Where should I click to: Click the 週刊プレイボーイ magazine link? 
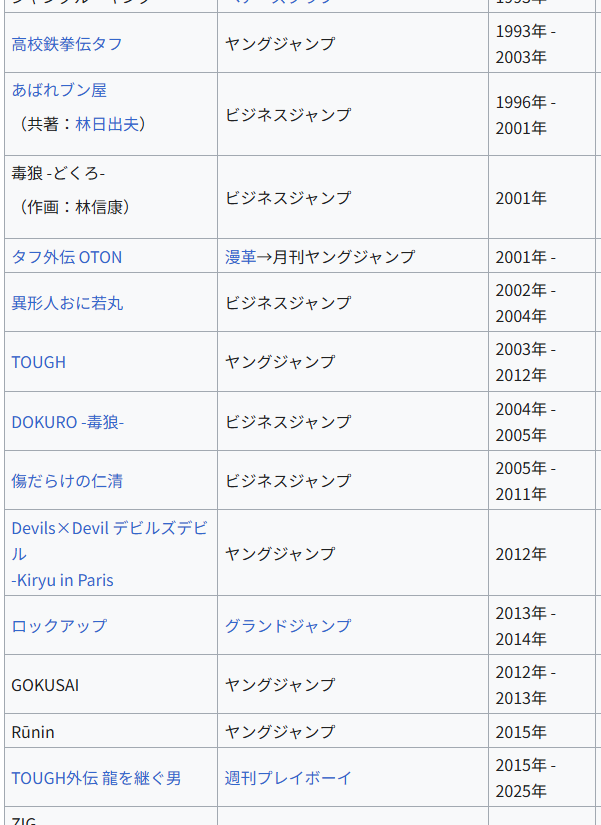pos(288,778)
